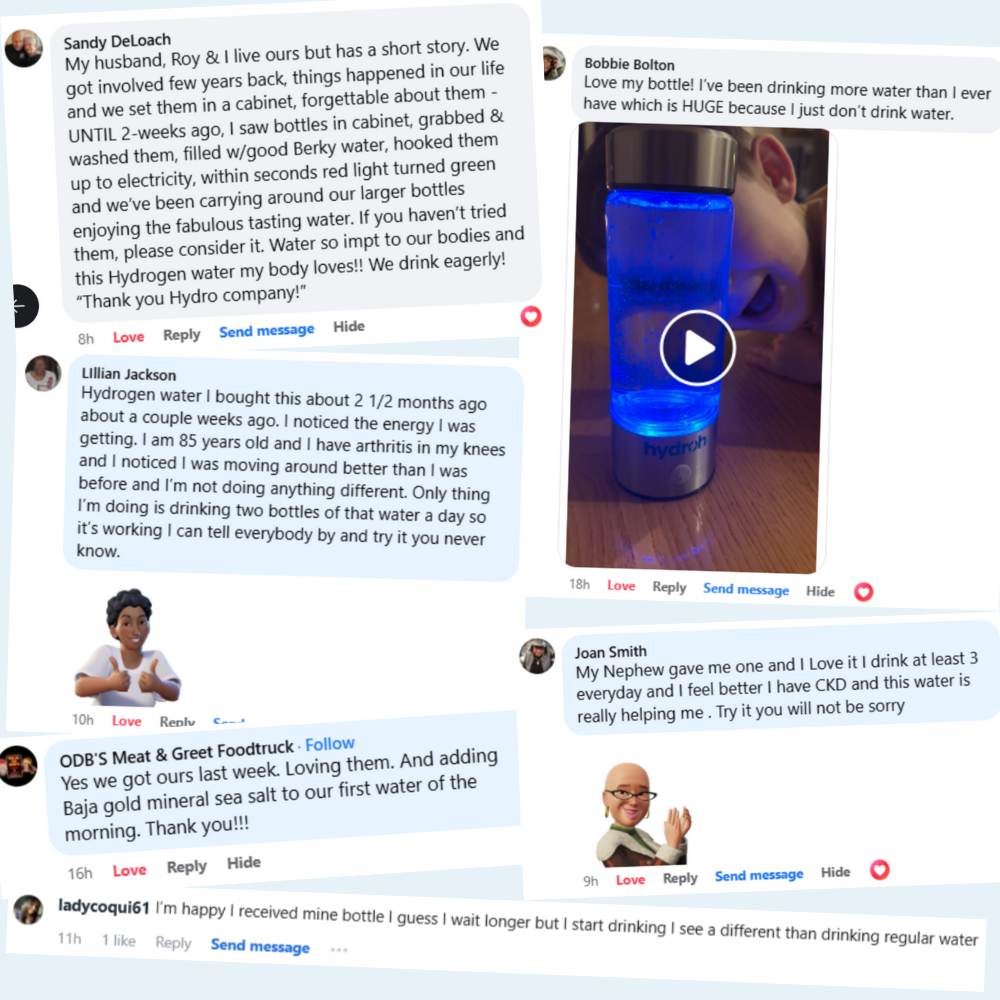Play Bobbie Bolton's hydrogen bottle video

tap(697, 348)
